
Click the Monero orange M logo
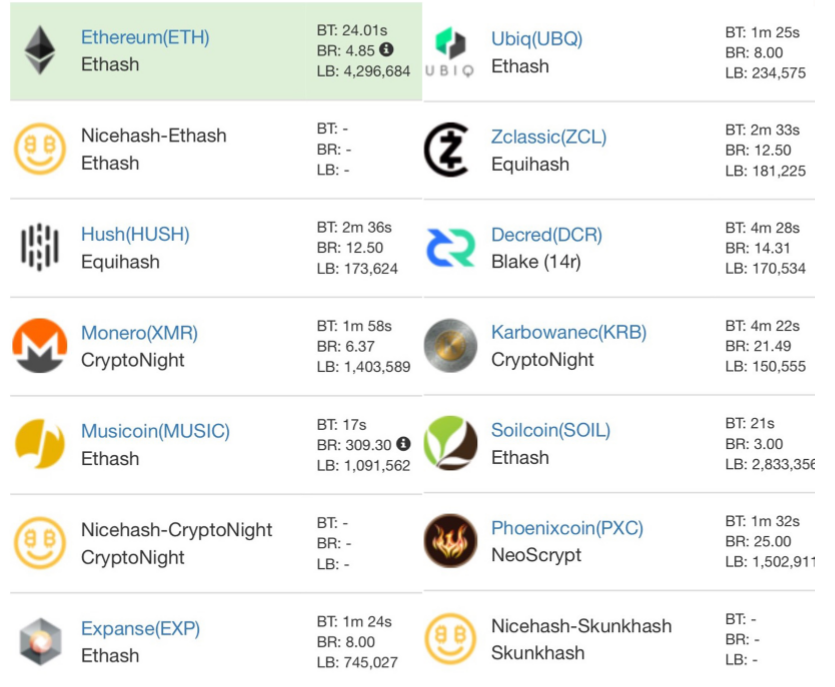(x=40, y=346)
